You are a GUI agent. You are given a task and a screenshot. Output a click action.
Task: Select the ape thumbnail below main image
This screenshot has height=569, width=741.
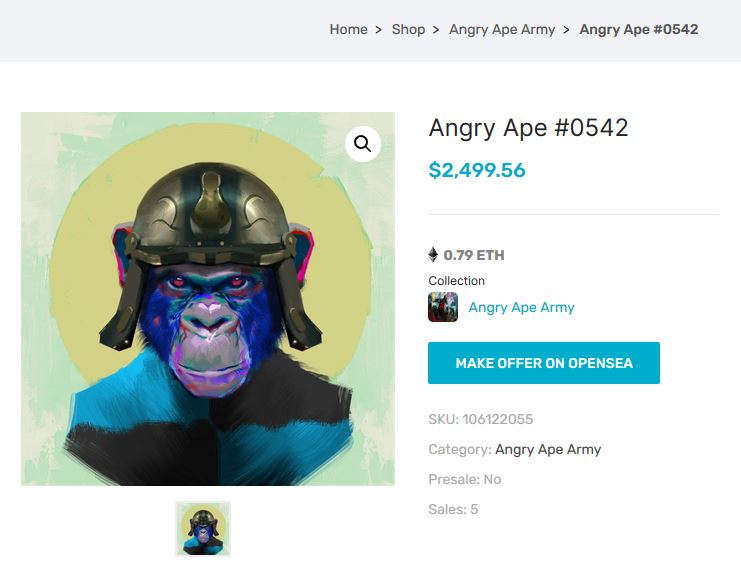coord(203,529)
